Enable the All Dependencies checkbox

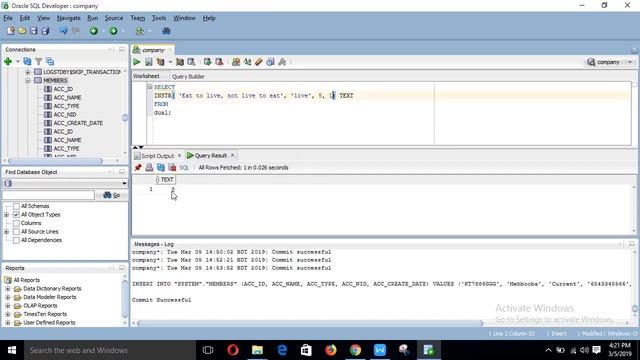pos(16,240)
